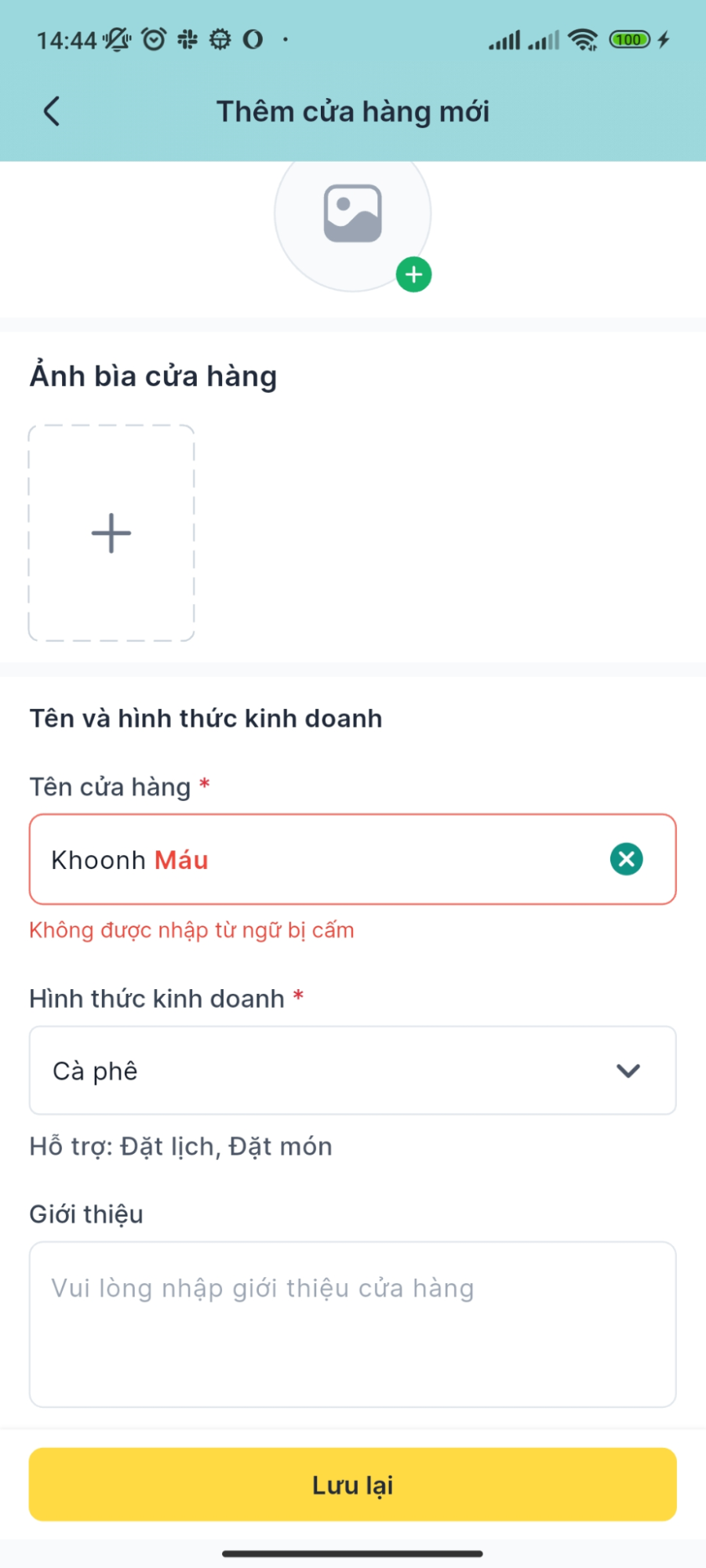Image resolution: width=706 pixels, height=1568 pixels.
Task: Click the store name input field
Action: pos(314,860)
